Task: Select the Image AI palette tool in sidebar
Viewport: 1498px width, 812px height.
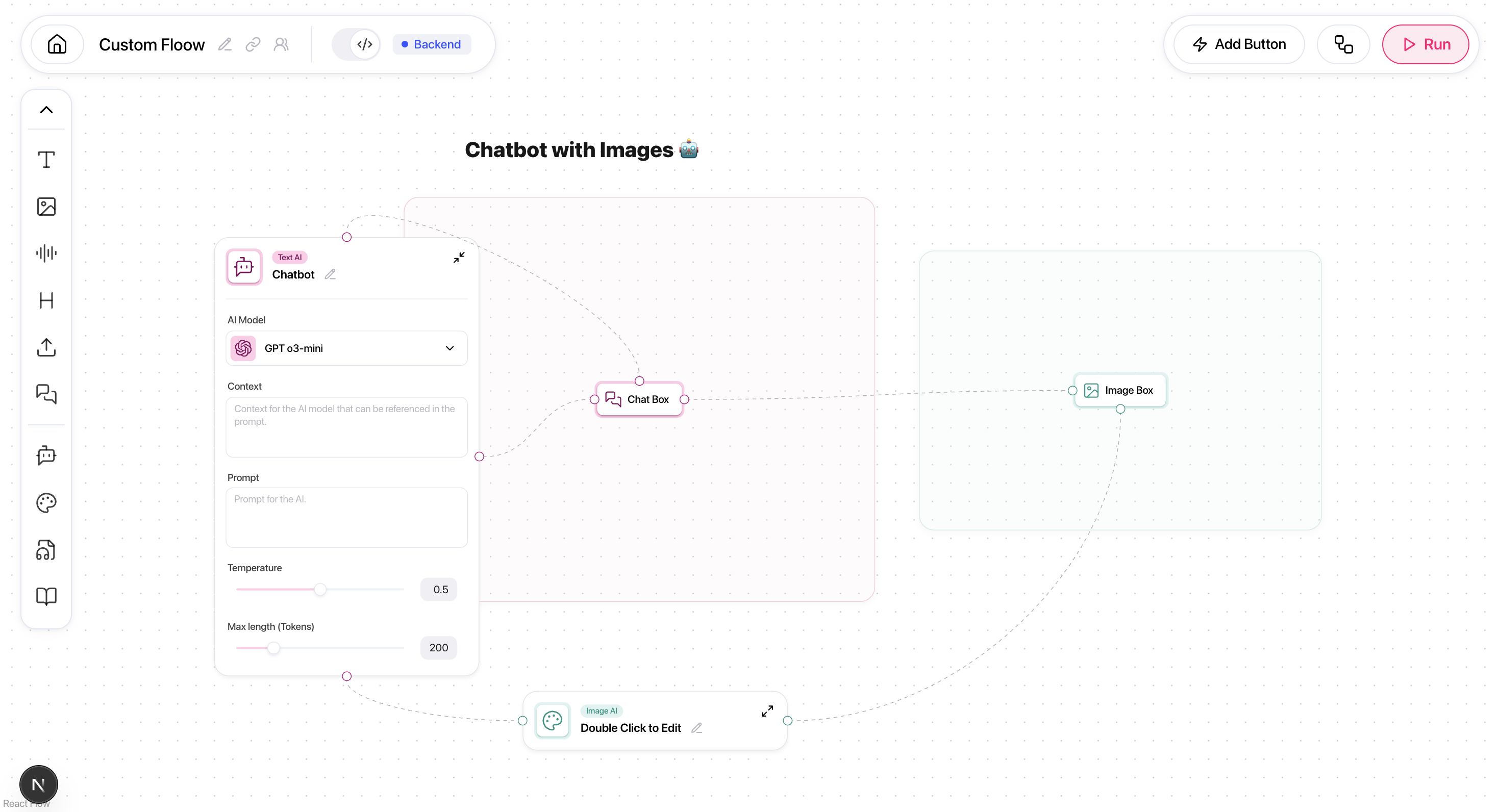Action: 46,503
